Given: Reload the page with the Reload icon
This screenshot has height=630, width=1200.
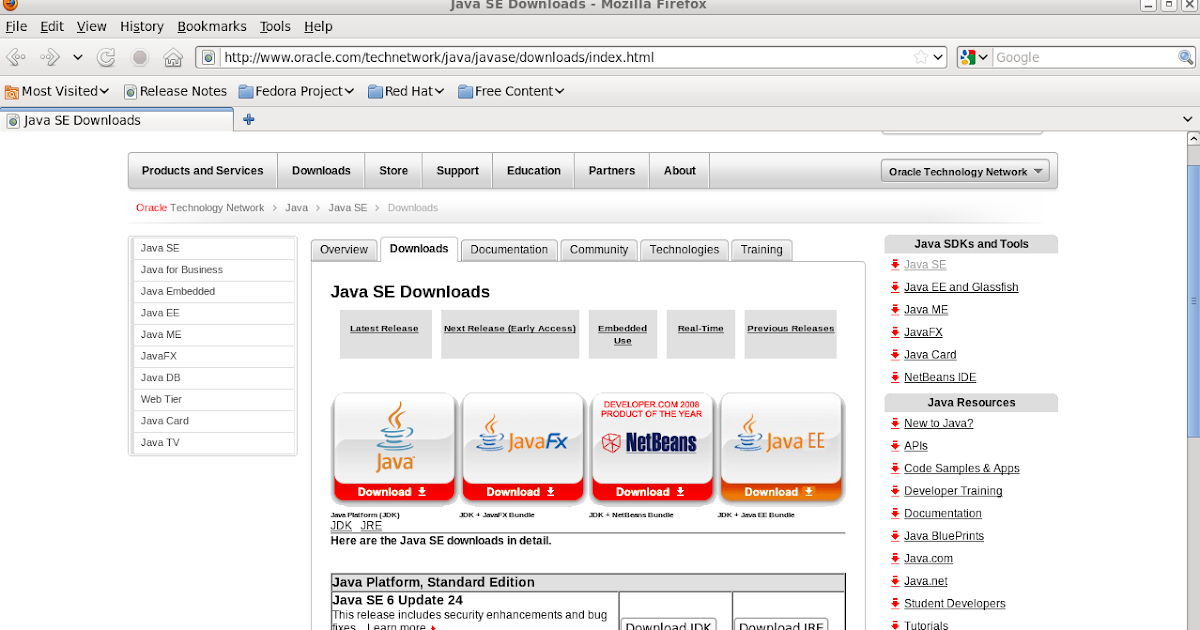Looking at the screenshot, I should tap(107, 57).
